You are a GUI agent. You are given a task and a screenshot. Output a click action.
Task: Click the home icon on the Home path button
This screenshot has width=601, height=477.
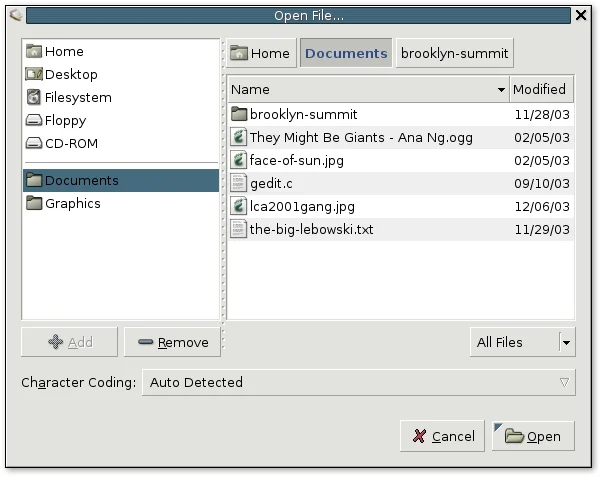[x=239, y=53]
